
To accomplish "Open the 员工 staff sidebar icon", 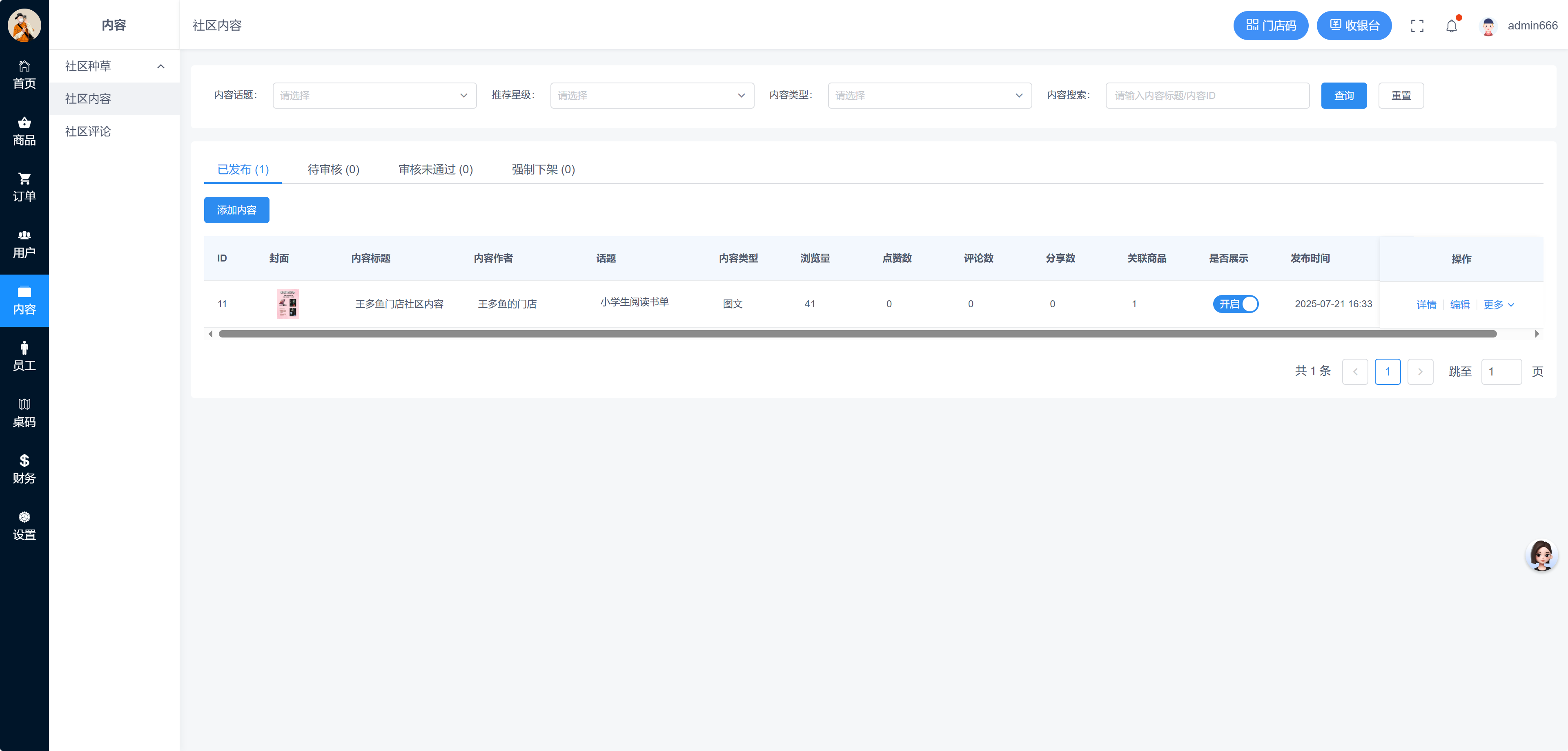I will 24,356.
